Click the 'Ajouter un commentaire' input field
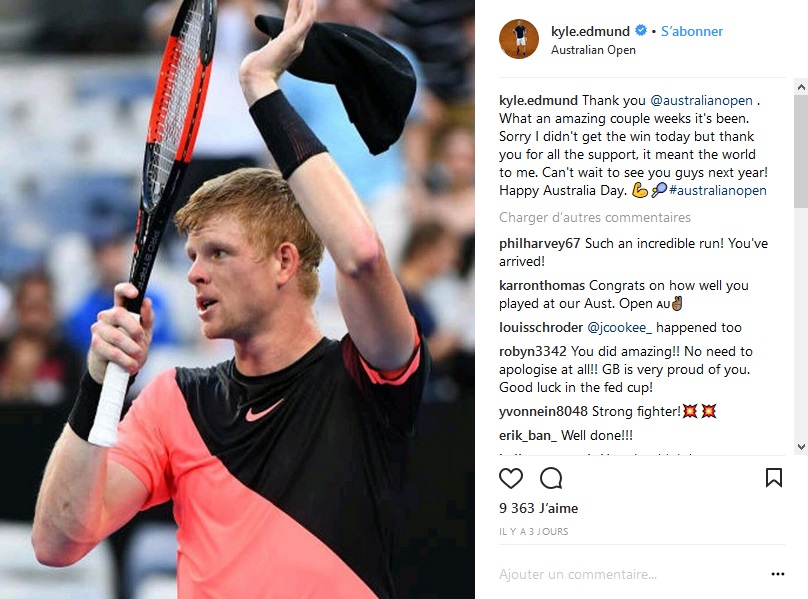 pyautogui.click(x=631, y=574)
